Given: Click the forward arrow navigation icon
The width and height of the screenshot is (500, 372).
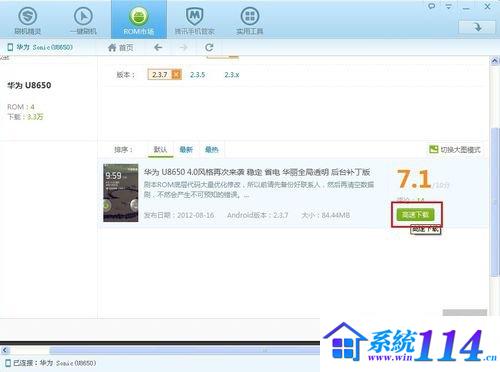Looking at the screenshot, I should [183, 48].
